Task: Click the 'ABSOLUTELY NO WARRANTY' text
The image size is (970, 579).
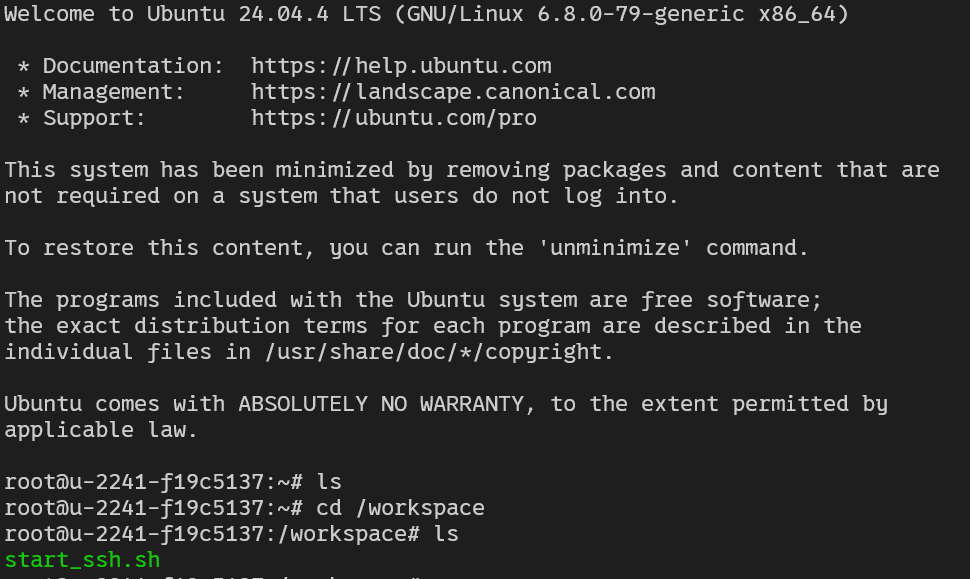Action: tap(381, 403)
